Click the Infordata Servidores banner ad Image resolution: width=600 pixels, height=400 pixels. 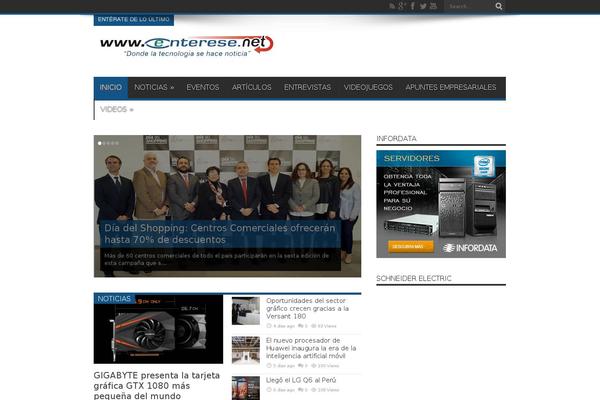[x=441, y=204]
